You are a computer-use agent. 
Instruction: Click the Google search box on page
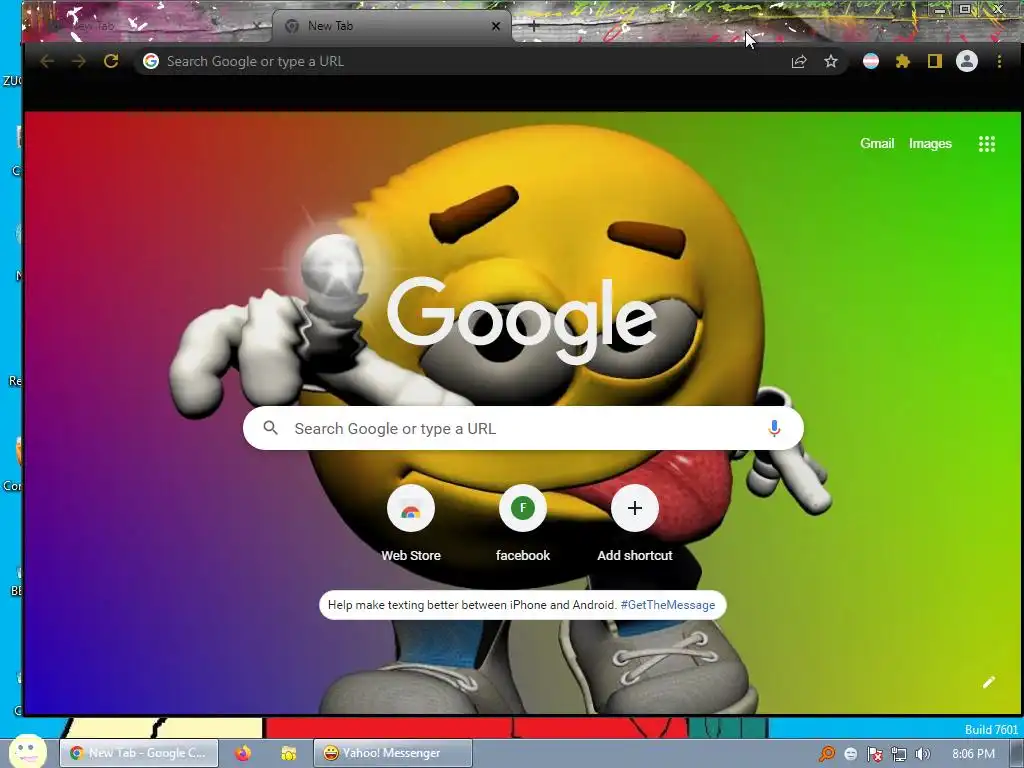pos(523,428)
